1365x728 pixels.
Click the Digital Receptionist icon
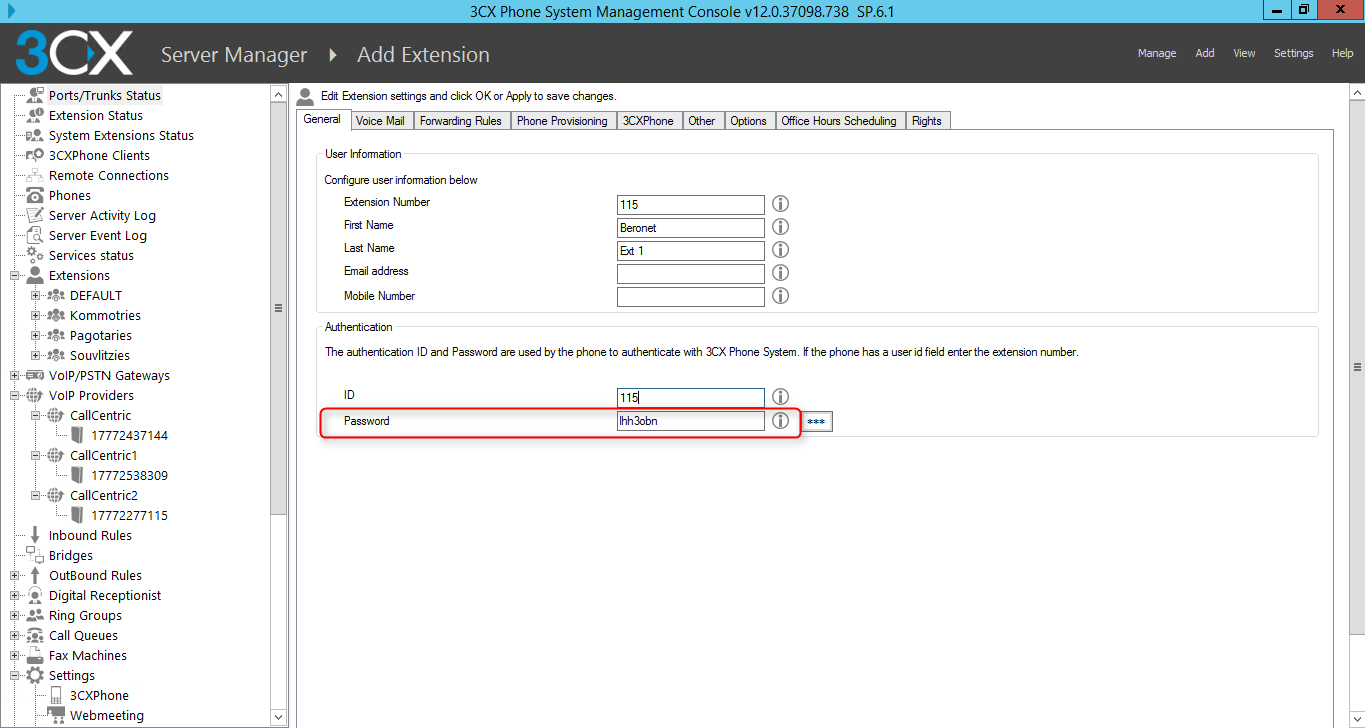coord(35,595)
